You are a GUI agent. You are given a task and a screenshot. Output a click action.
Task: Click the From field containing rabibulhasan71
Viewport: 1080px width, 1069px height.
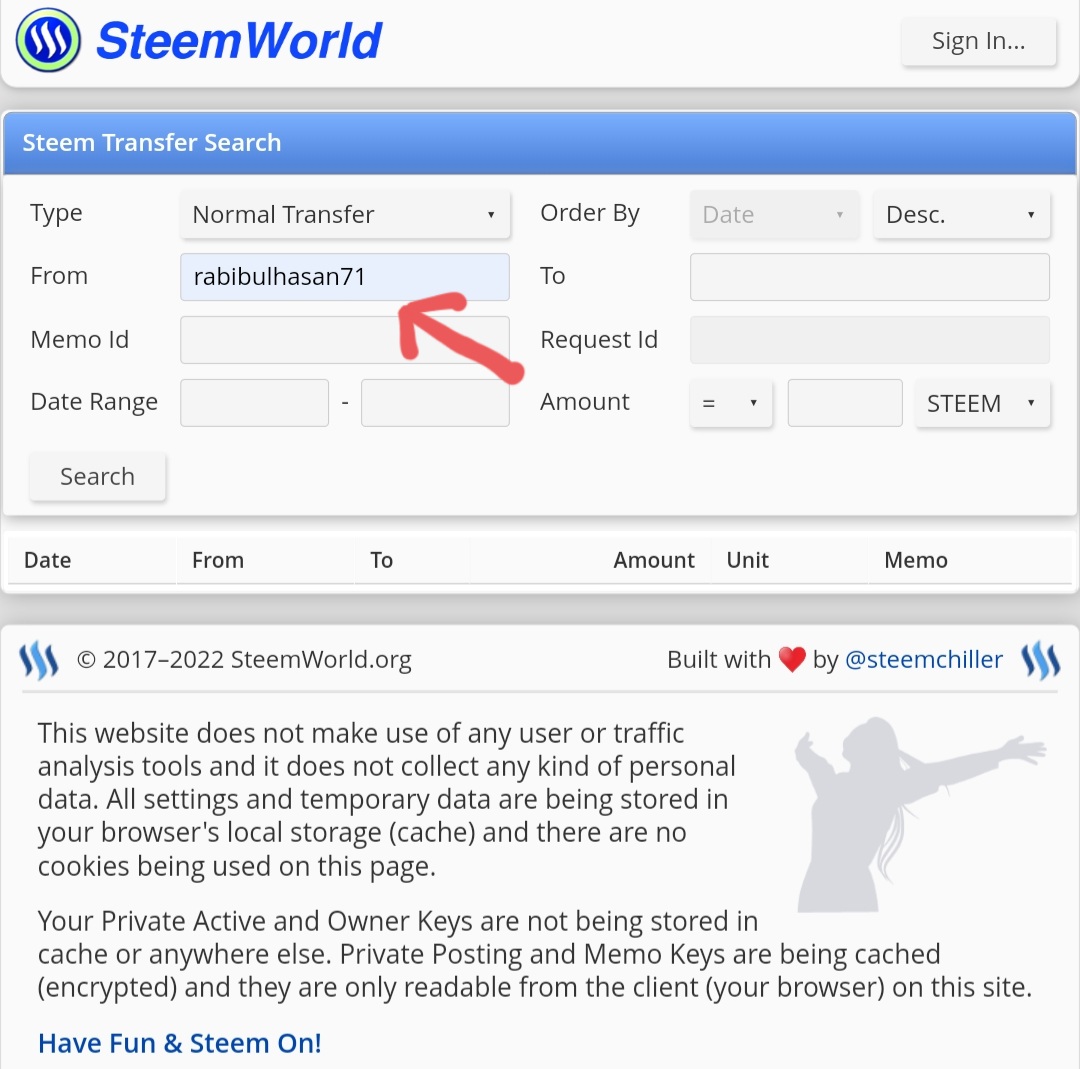click(x=344, y=277)
